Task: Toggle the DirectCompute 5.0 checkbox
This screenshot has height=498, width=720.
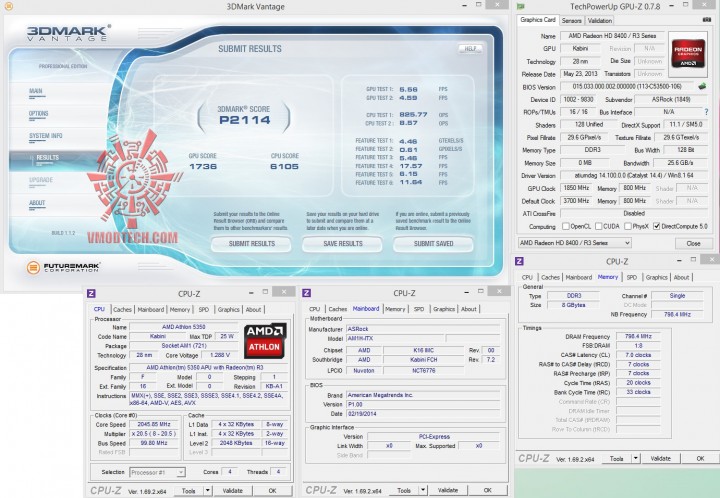Action: pos(657,226)
